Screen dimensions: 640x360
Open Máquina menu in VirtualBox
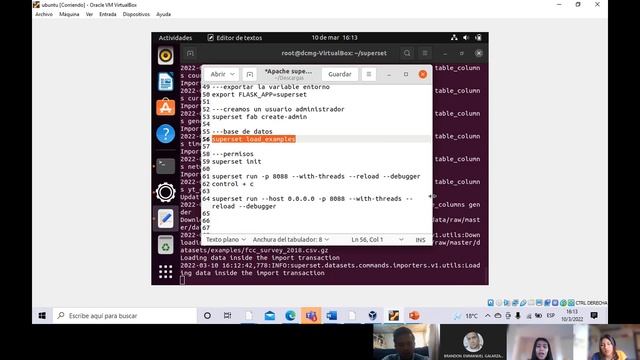coord(69,14)
